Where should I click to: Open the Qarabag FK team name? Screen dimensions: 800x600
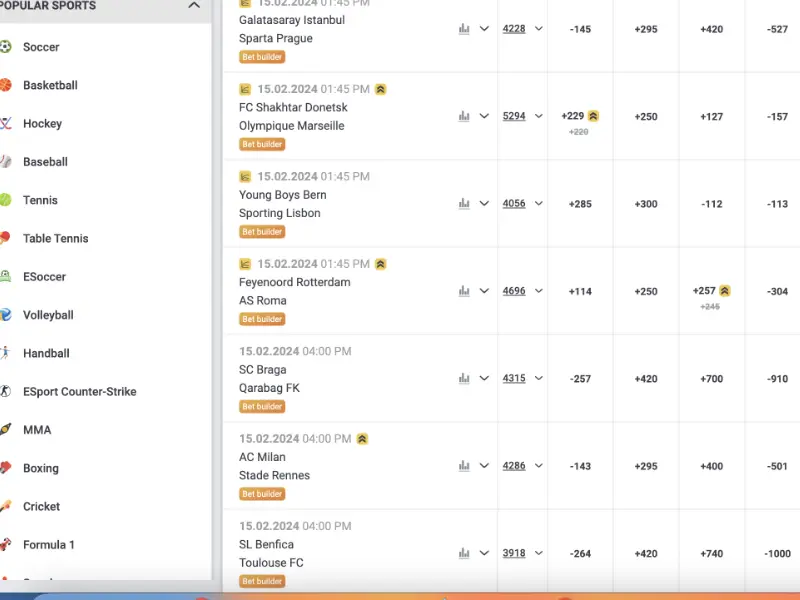tap(269, 388)
